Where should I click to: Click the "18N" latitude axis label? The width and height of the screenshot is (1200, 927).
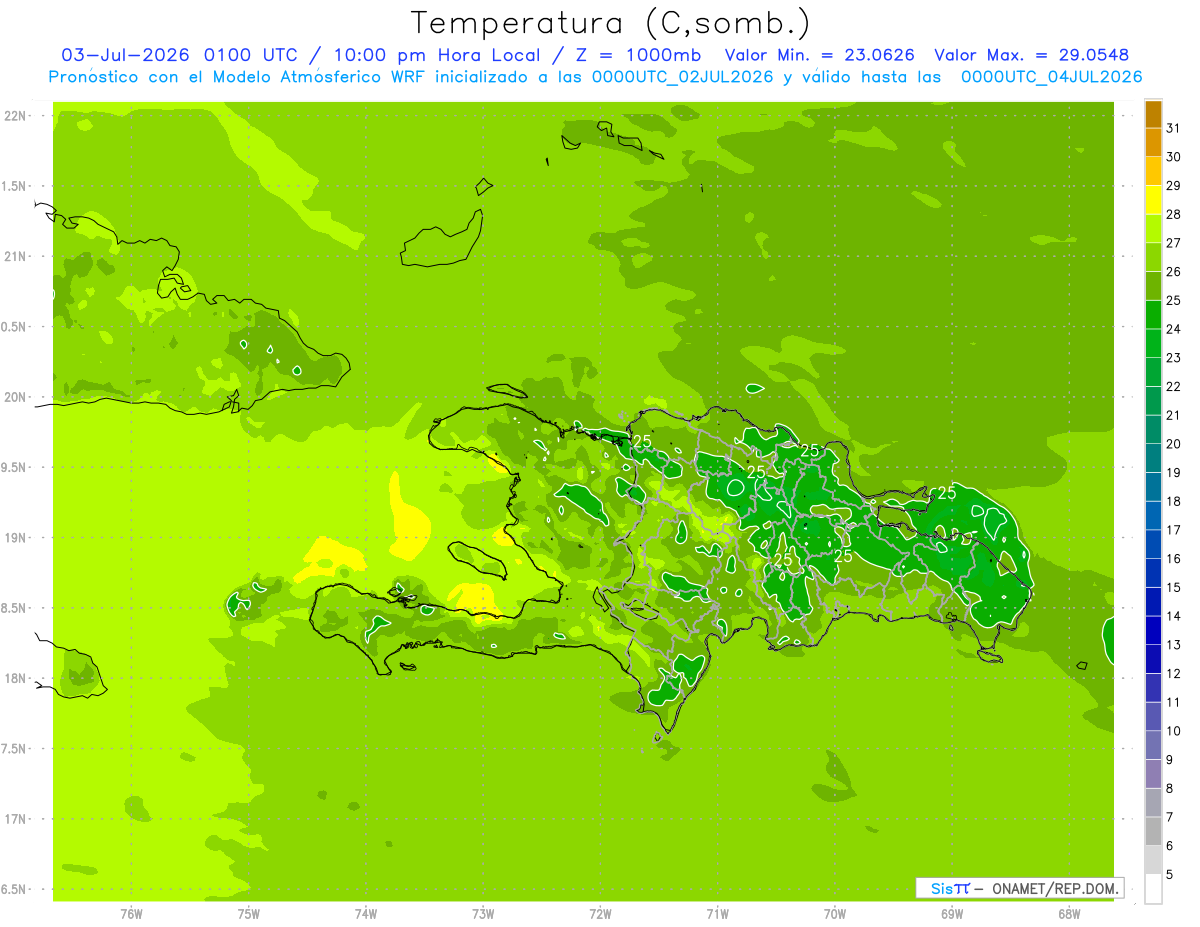pos(14,678)
